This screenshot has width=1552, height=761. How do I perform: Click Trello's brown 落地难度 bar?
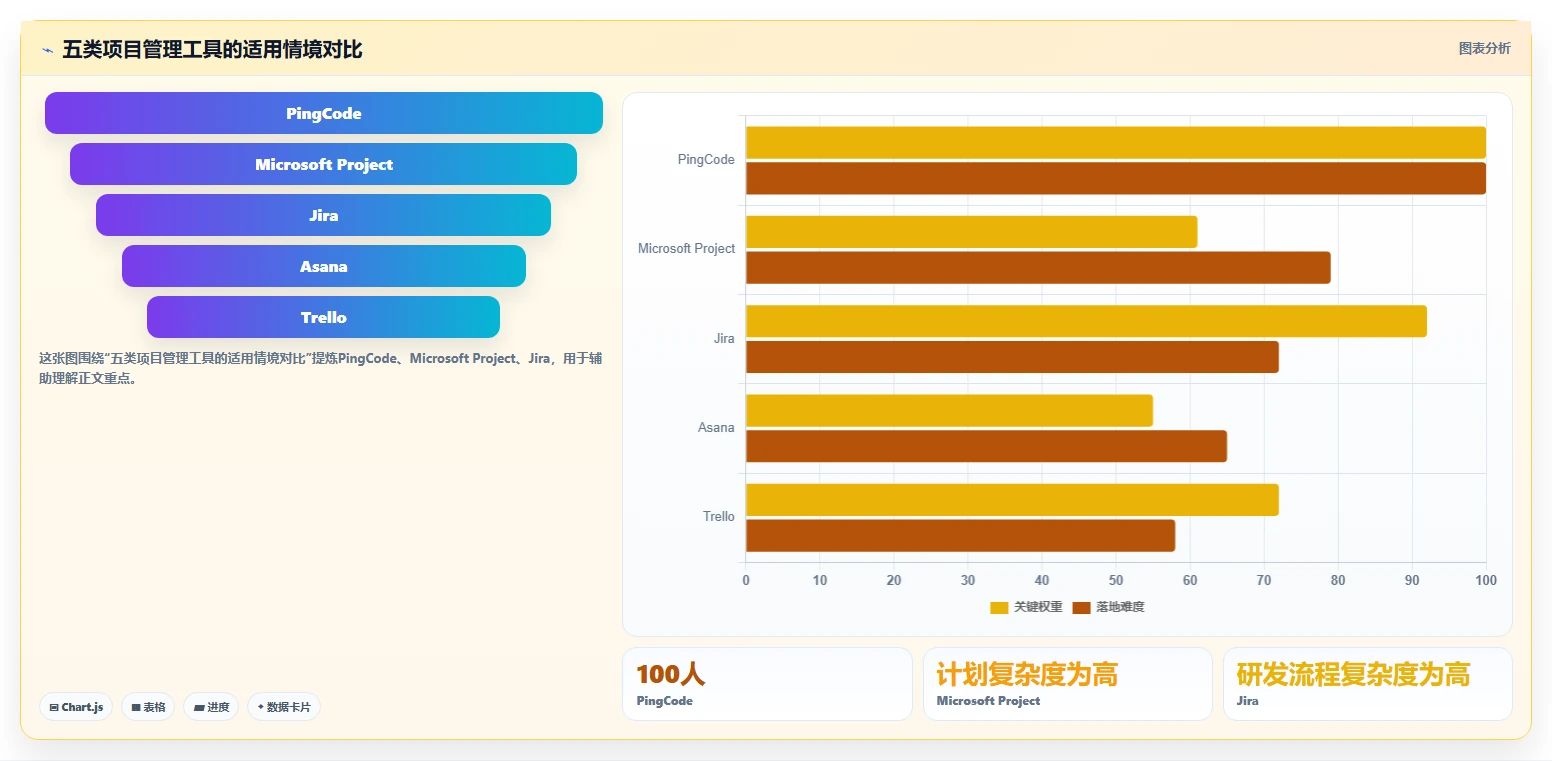[960, 535]
